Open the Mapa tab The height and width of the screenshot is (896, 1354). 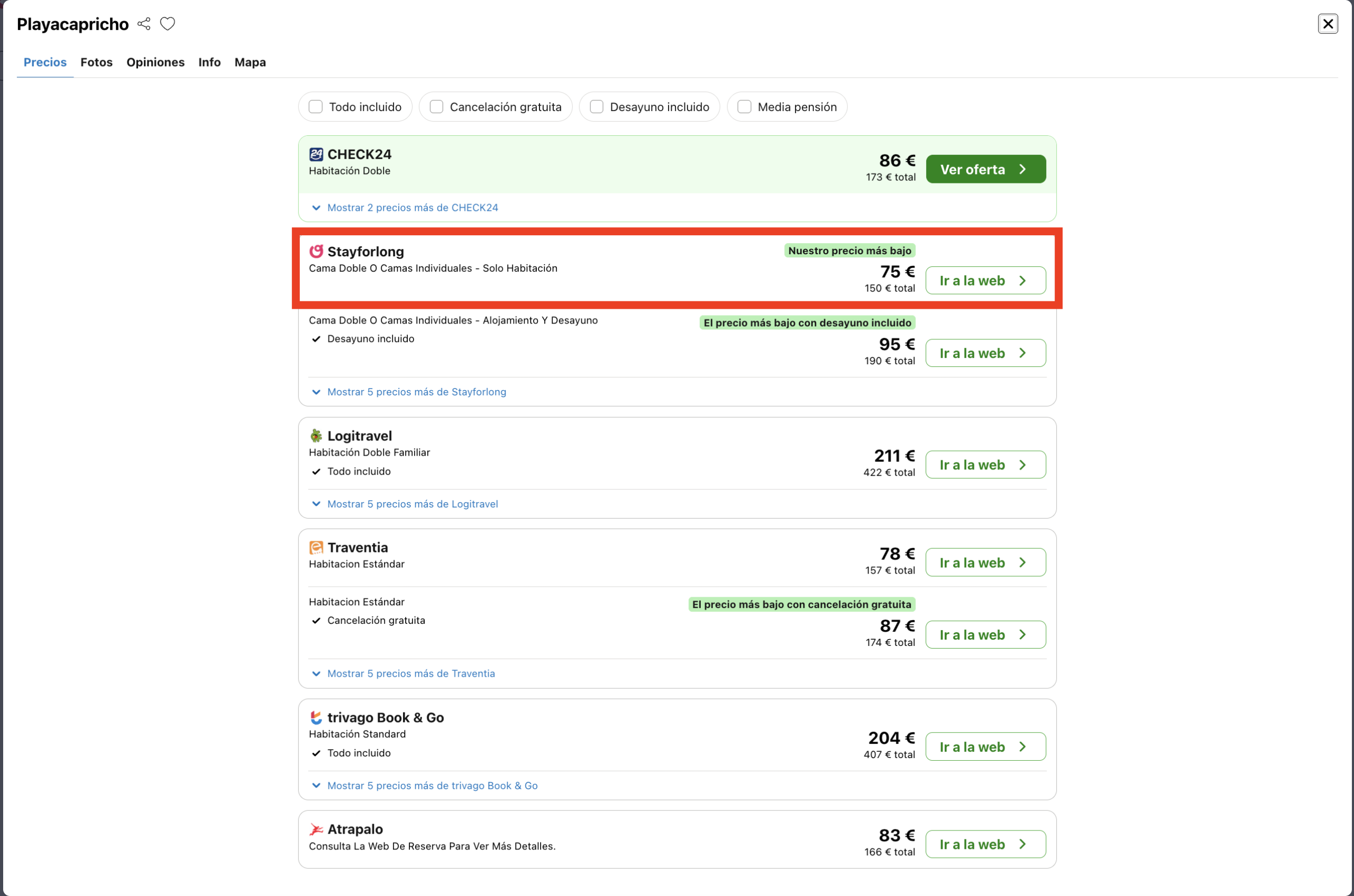[251, 62]
